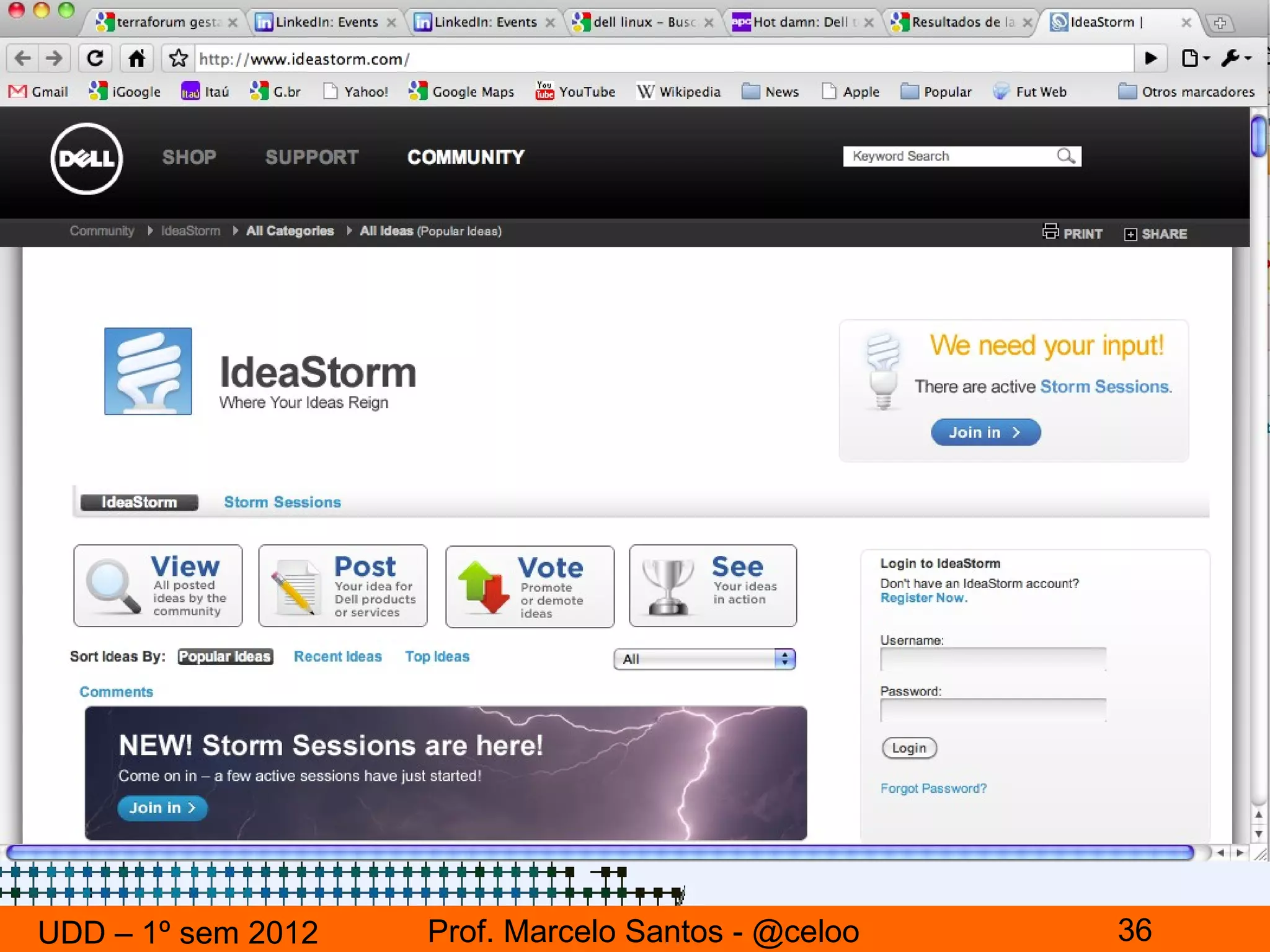Click the browser reload icon

coord(95,59)
